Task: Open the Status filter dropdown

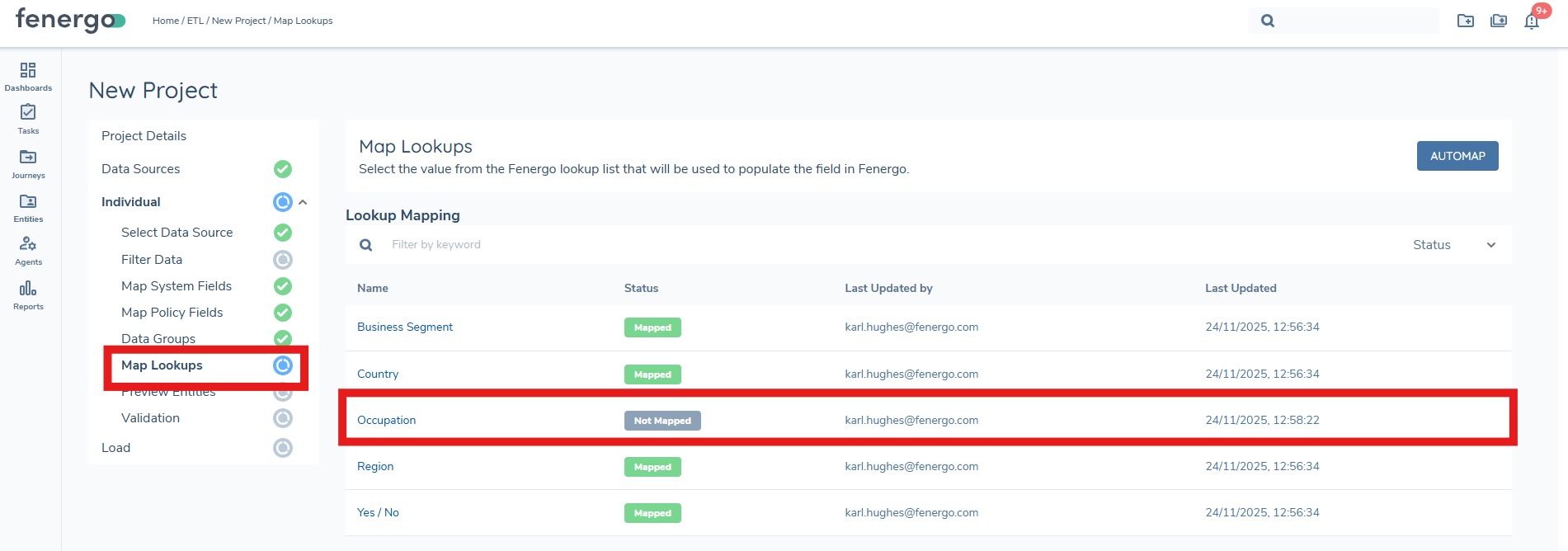Action: click(1453, 245)
